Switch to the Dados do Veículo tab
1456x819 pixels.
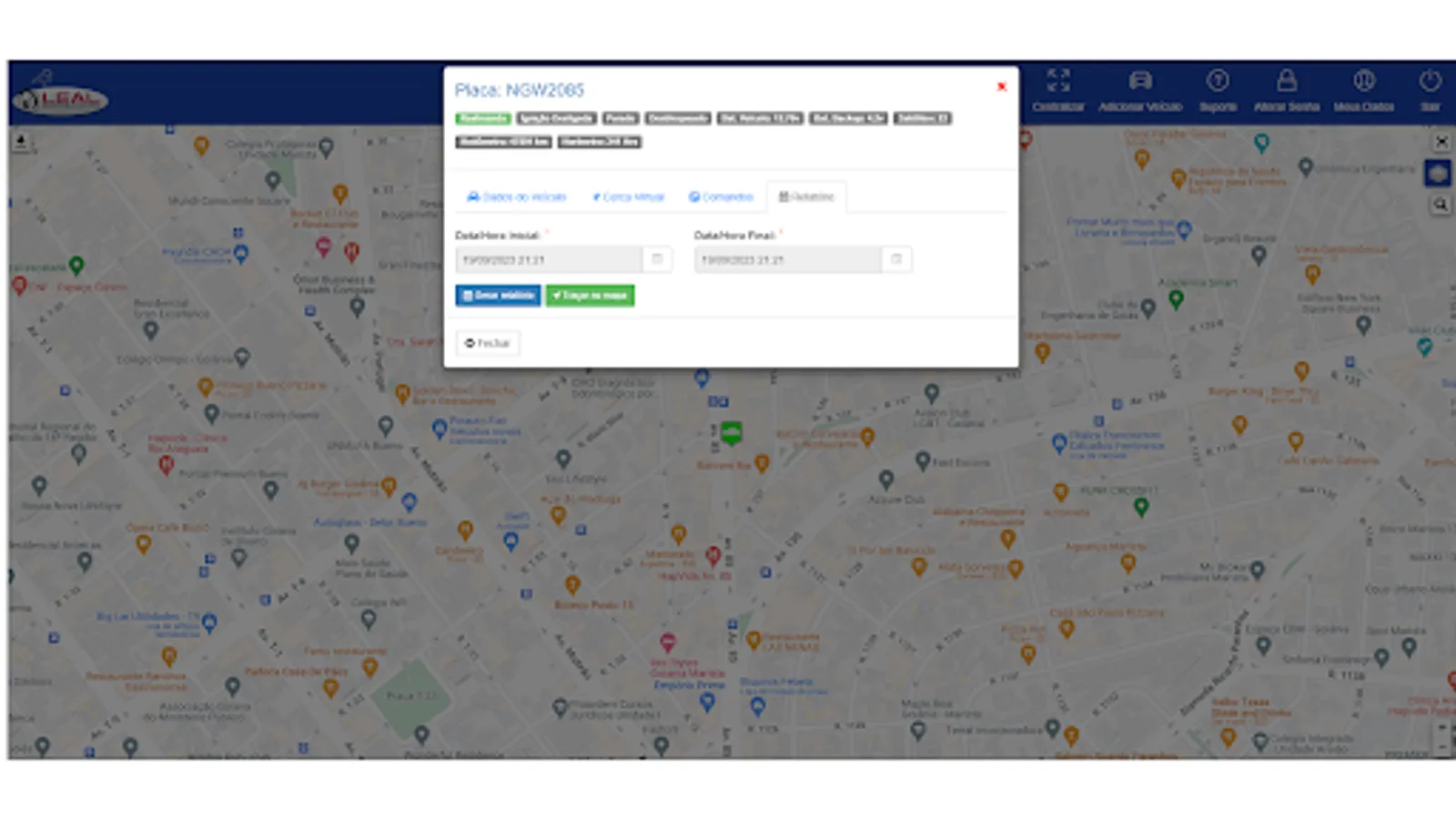[519, 197]
